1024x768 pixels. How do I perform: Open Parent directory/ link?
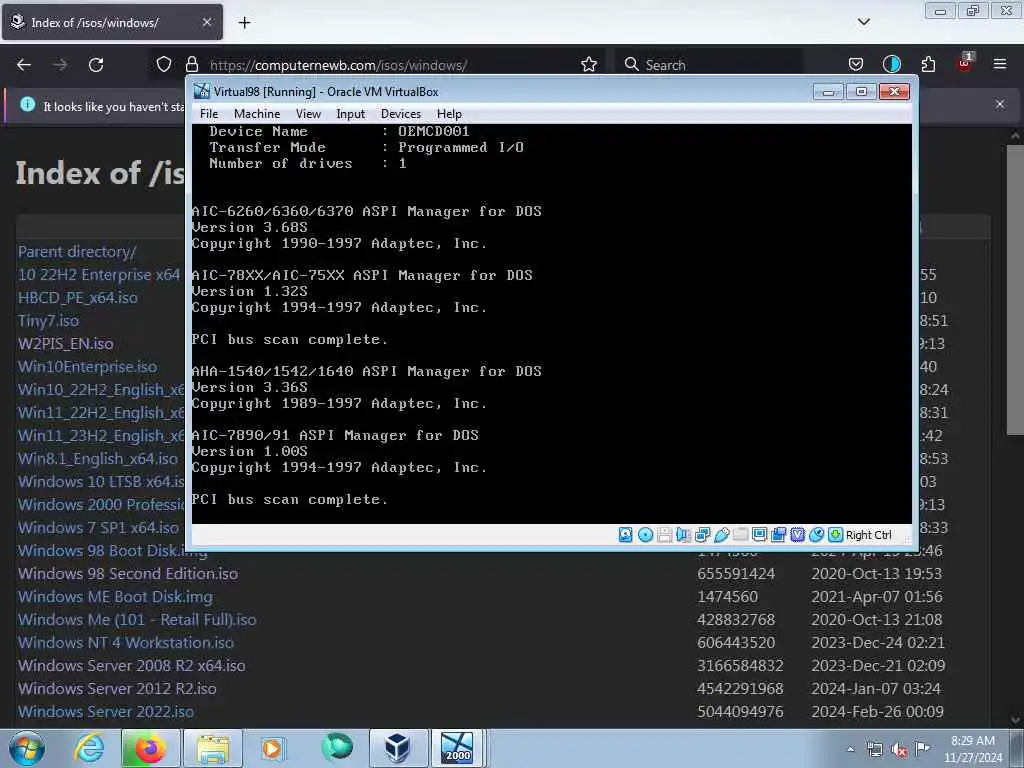tap(77, 251)
